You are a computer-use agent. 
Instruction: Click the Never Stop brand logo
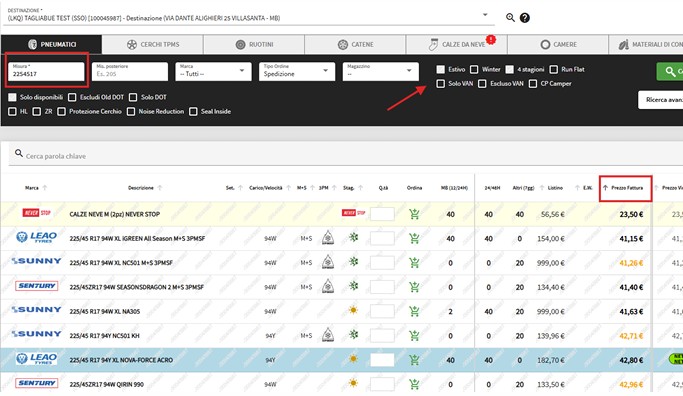[x=37, y=213]
